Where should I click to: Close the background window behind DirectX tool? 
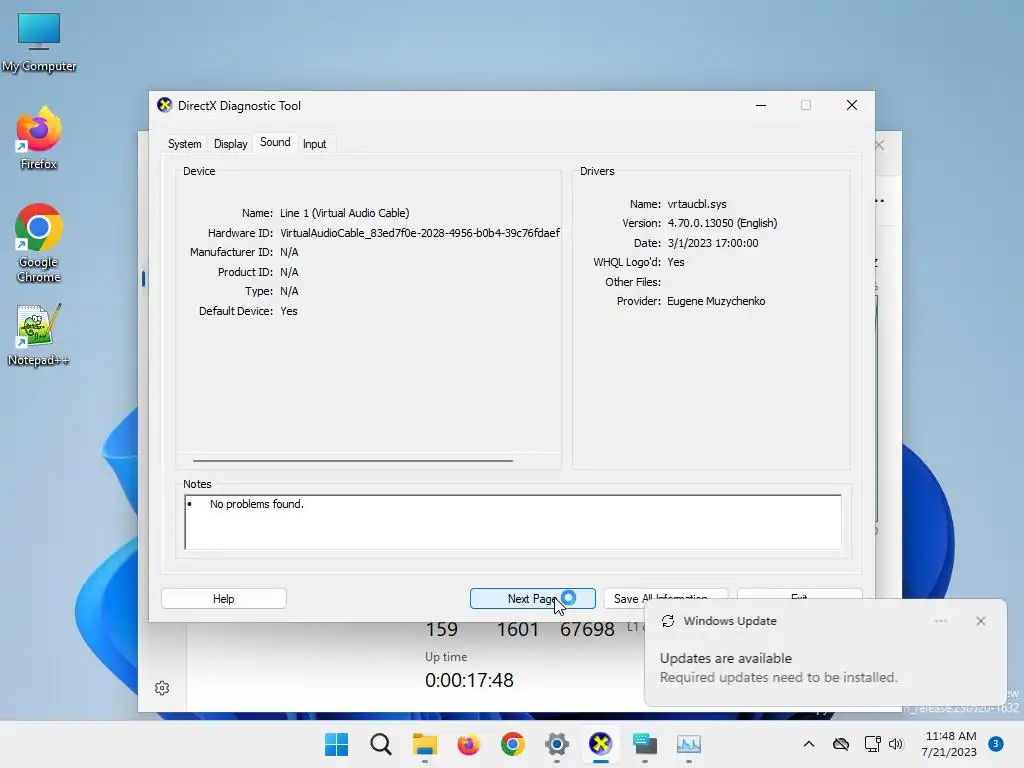[880, 145]
